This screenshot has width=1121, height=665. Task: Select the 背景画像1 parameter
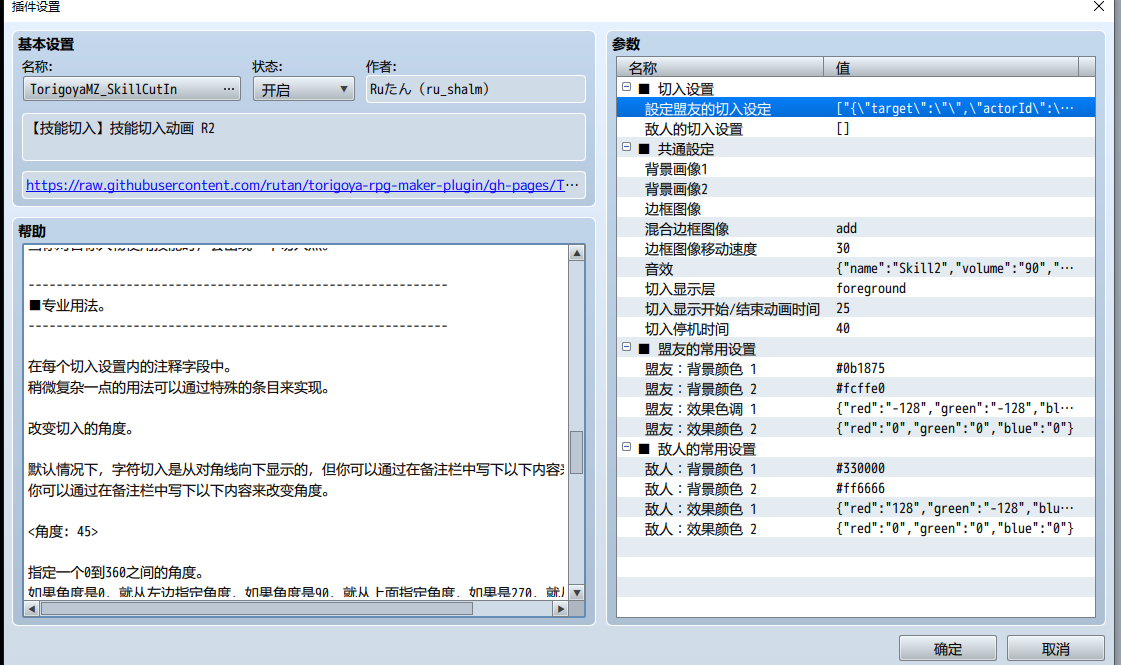(x=856, y=168)
